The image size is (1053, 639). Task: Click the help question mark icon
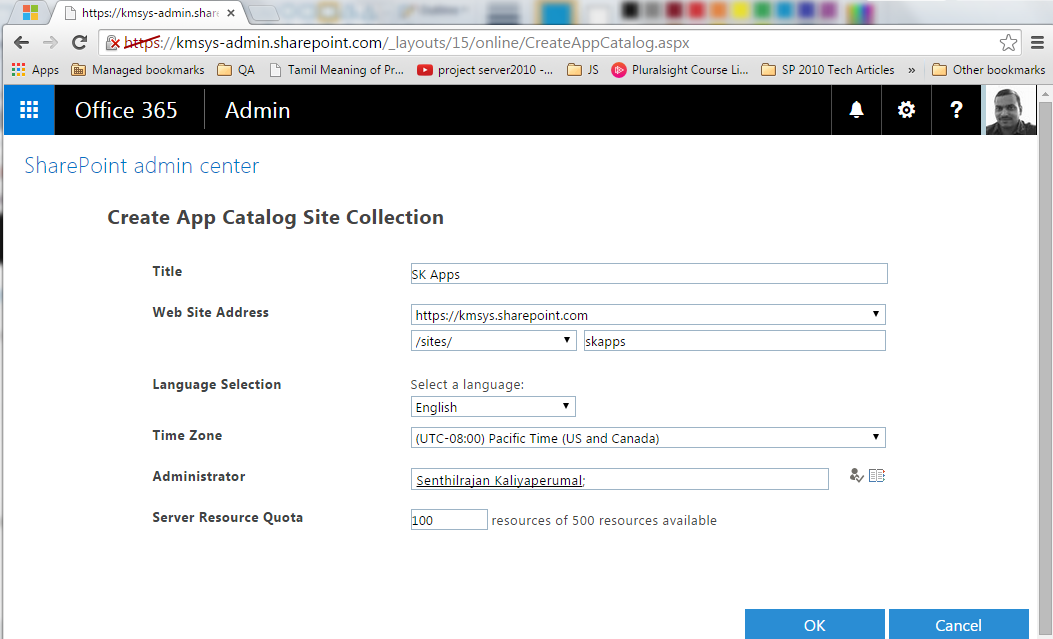(956, 110)
